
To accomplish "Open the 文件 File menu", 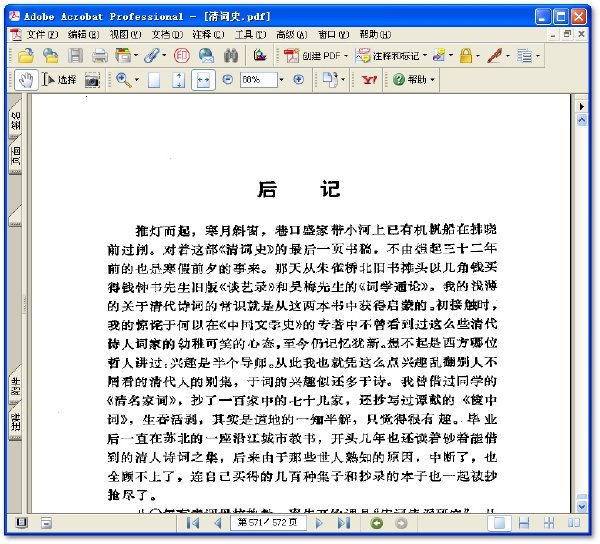I will click(x=42, y=35).
